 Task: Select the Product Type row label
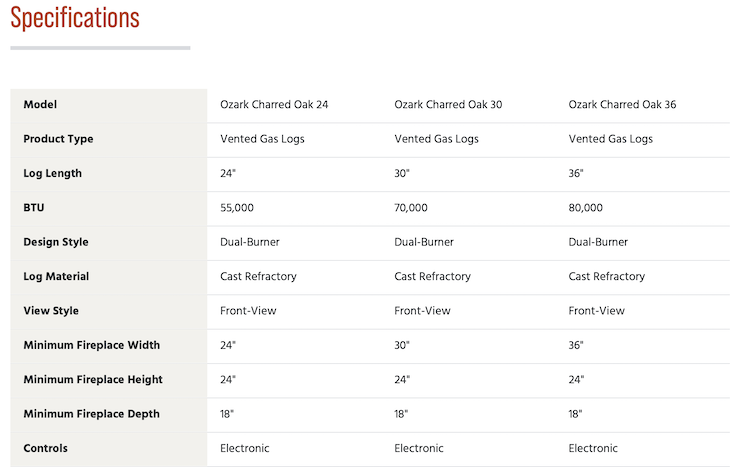pyautogui.click(x=58, y=139)
